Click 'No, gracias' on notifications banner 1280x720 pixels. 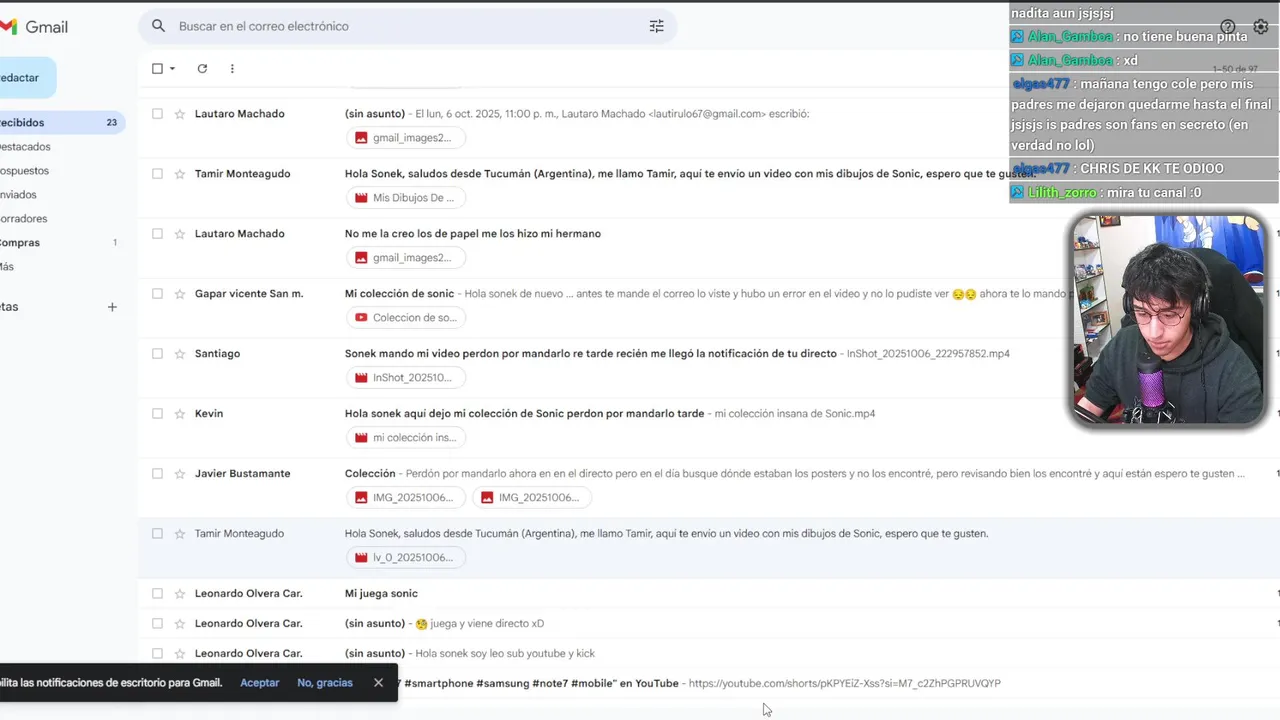point(325,683)
